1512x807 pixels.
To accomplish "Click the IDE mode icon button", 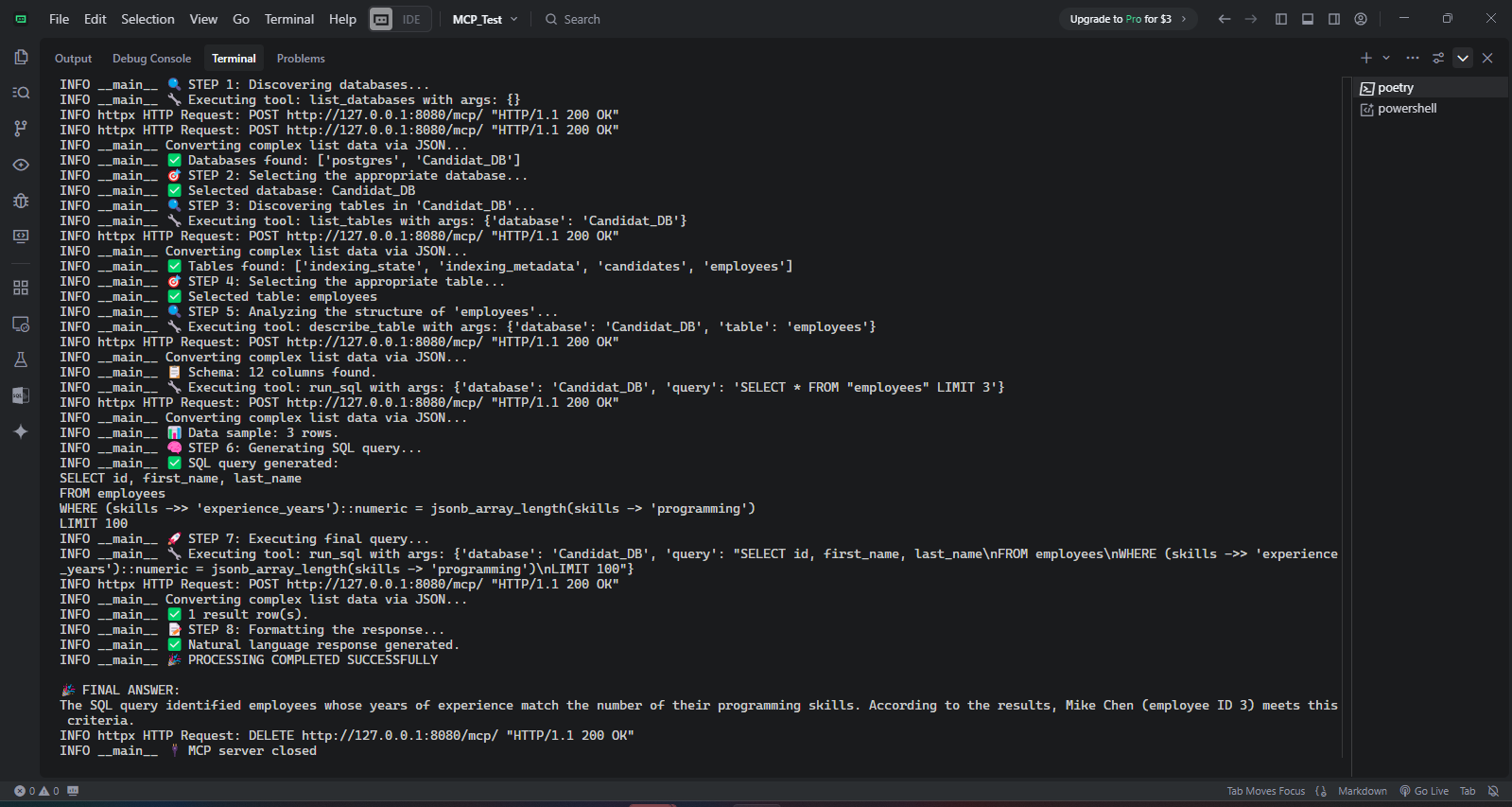I will tap(381, 19).
